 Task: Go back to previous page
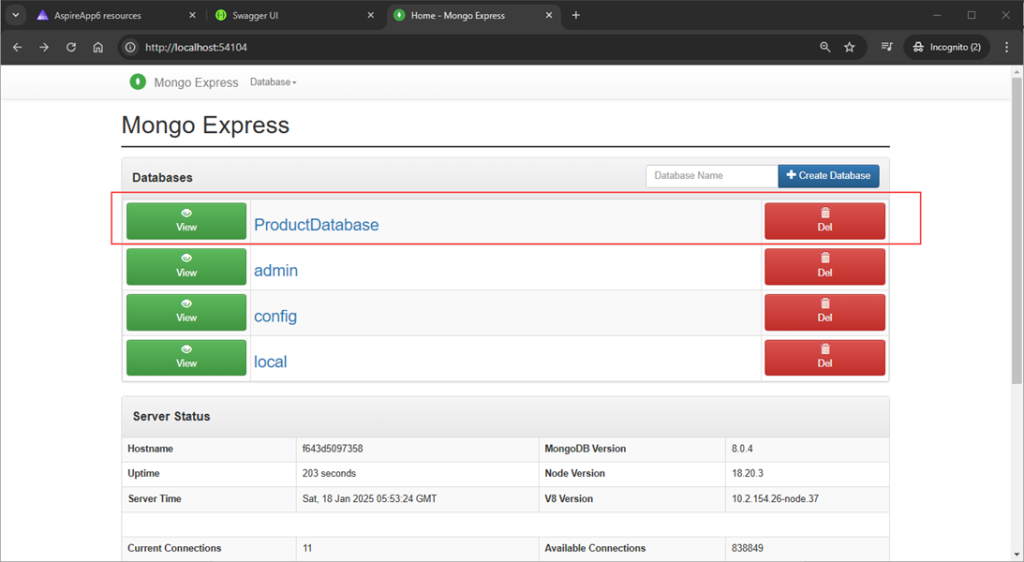pos(18,47)
